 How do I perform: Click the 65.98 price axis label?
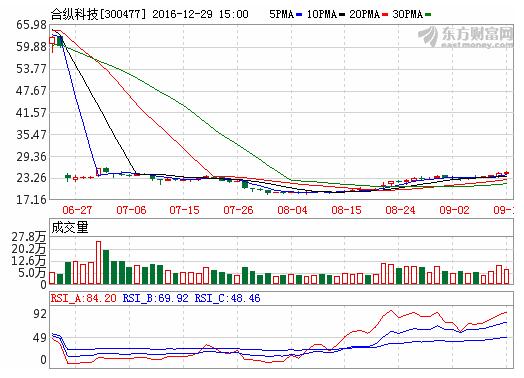(31, 25)
